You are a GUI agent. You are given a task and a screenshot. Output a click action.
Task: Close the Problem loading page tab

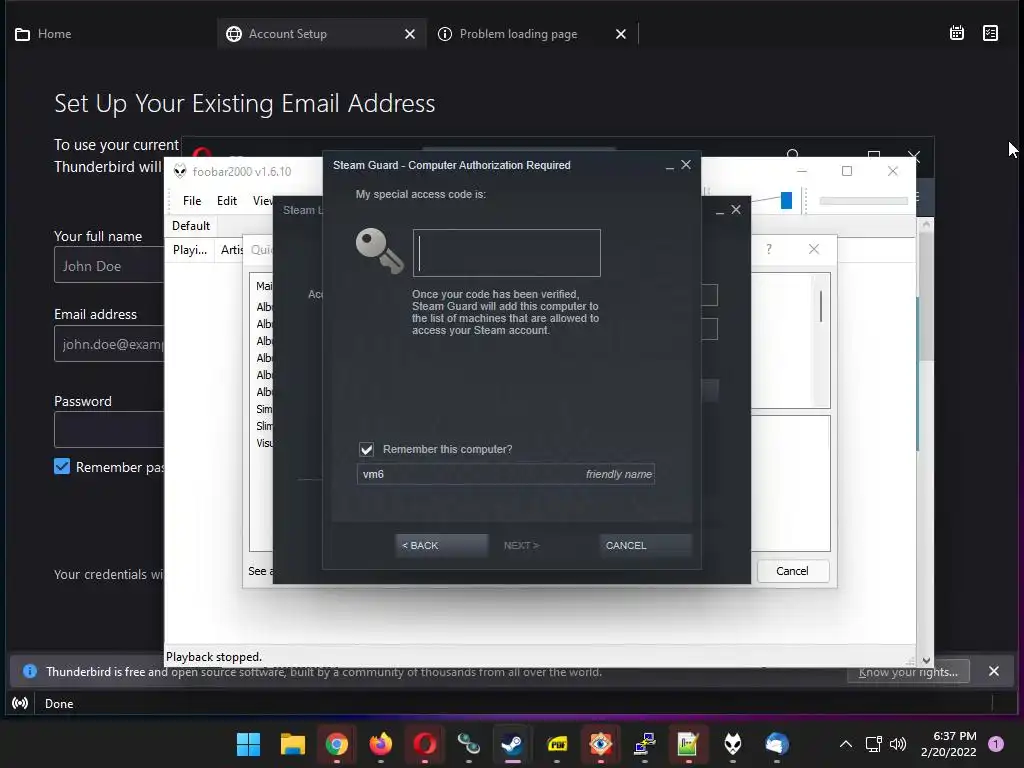pos(620,34)
